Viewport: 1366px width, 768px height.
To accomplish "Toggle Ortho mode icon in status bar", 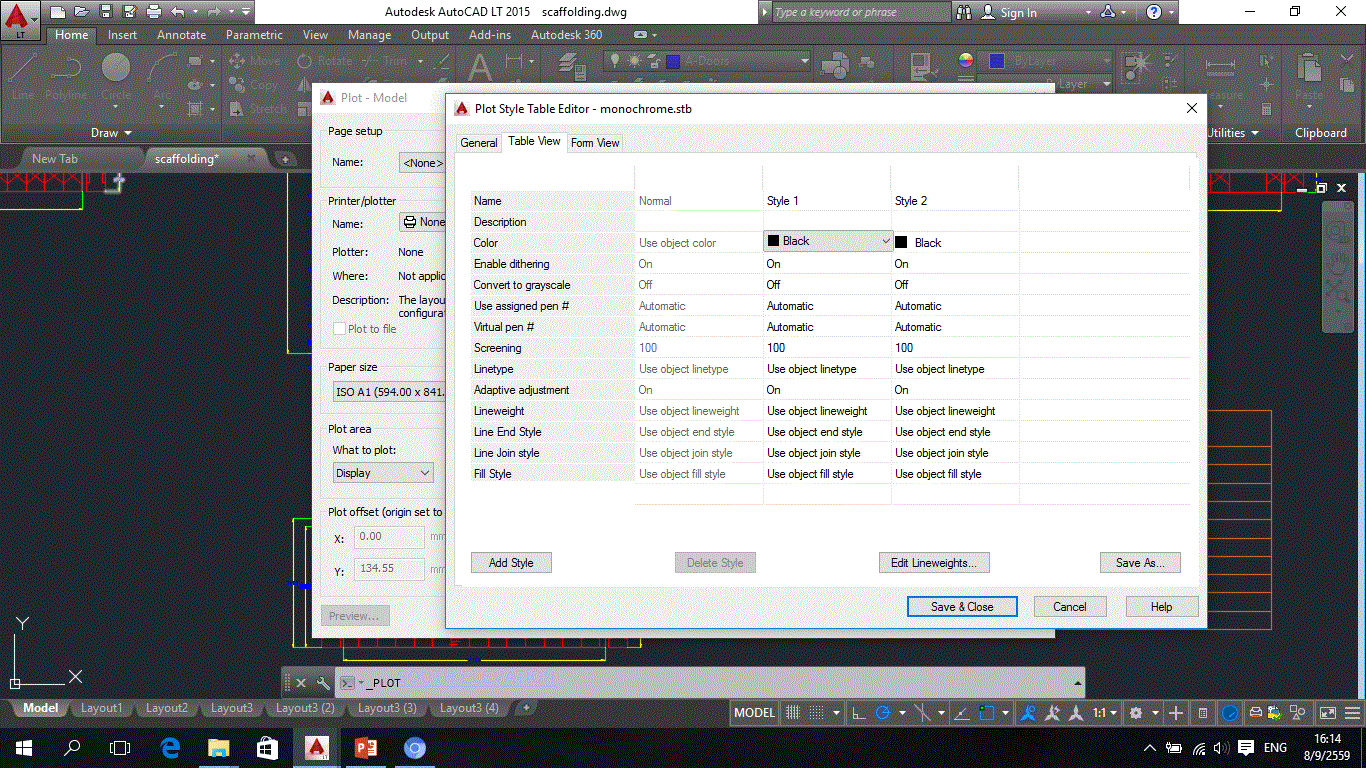I will pos(859,713).
